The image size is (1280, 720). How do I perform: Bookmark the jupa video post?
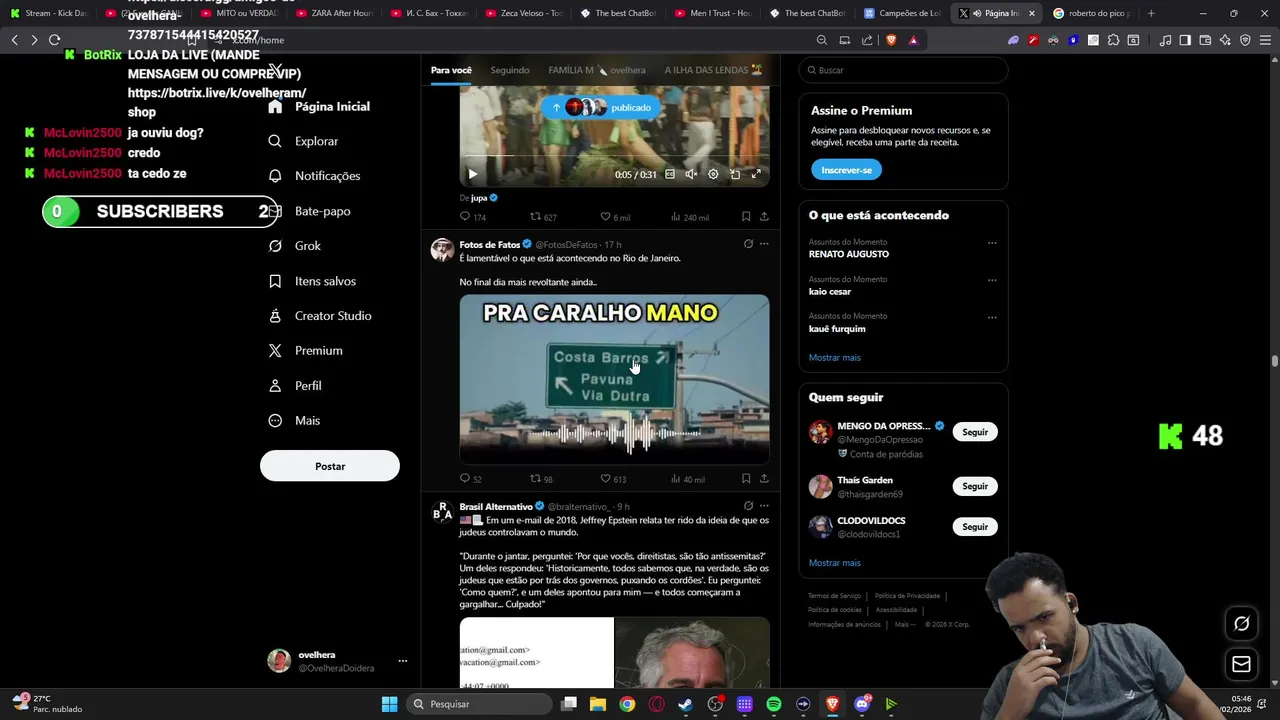point(746,217)
